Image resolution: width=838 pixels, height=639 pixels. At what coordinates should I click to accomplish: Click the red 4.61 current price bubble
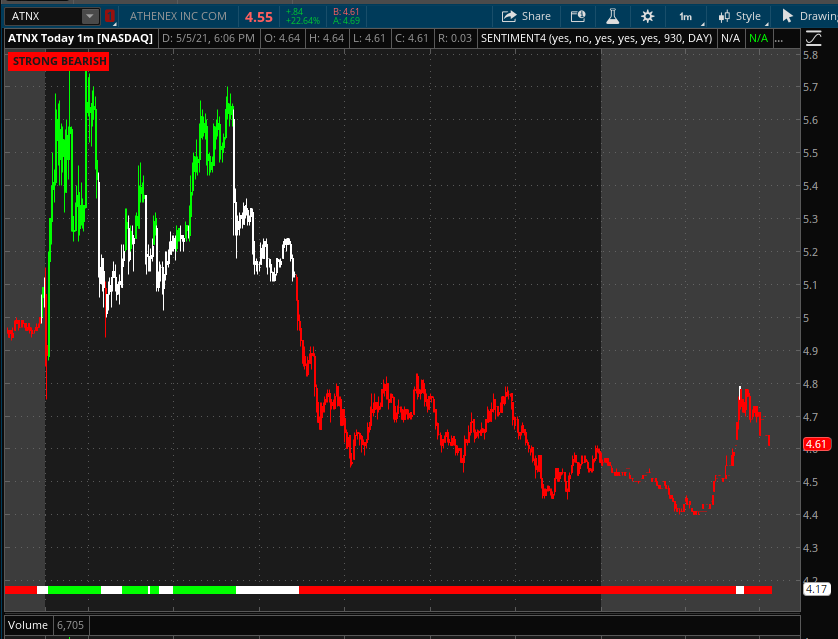[817, 444]
